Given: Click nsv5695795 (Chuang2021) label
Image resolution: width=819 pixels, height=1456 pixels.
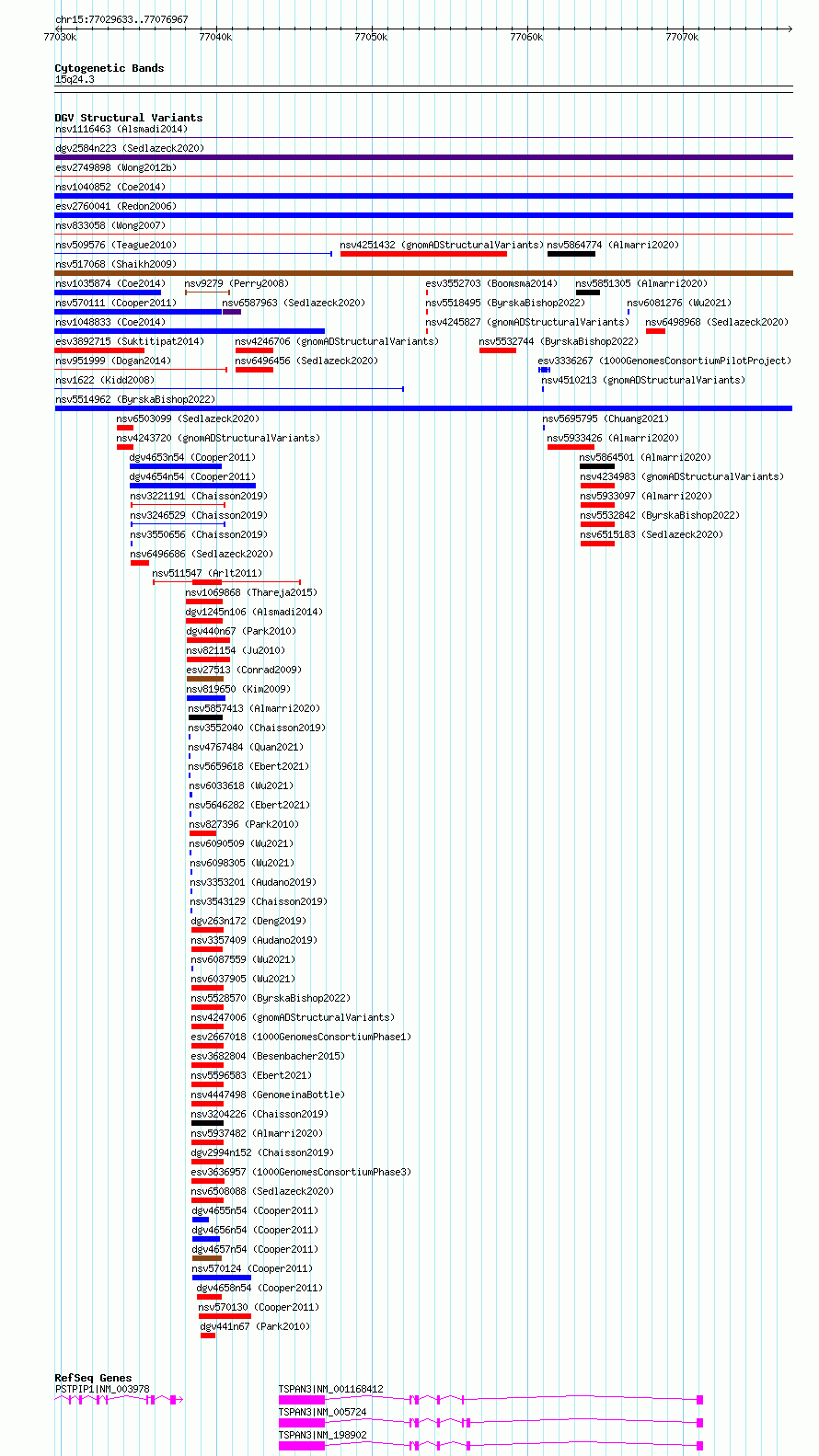Looking at the screenshot, I should tap(606, 418).
